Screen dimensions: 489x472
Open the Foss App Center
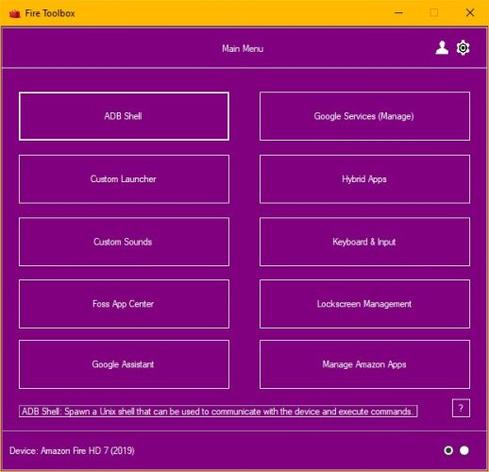[x=124, y=304]
